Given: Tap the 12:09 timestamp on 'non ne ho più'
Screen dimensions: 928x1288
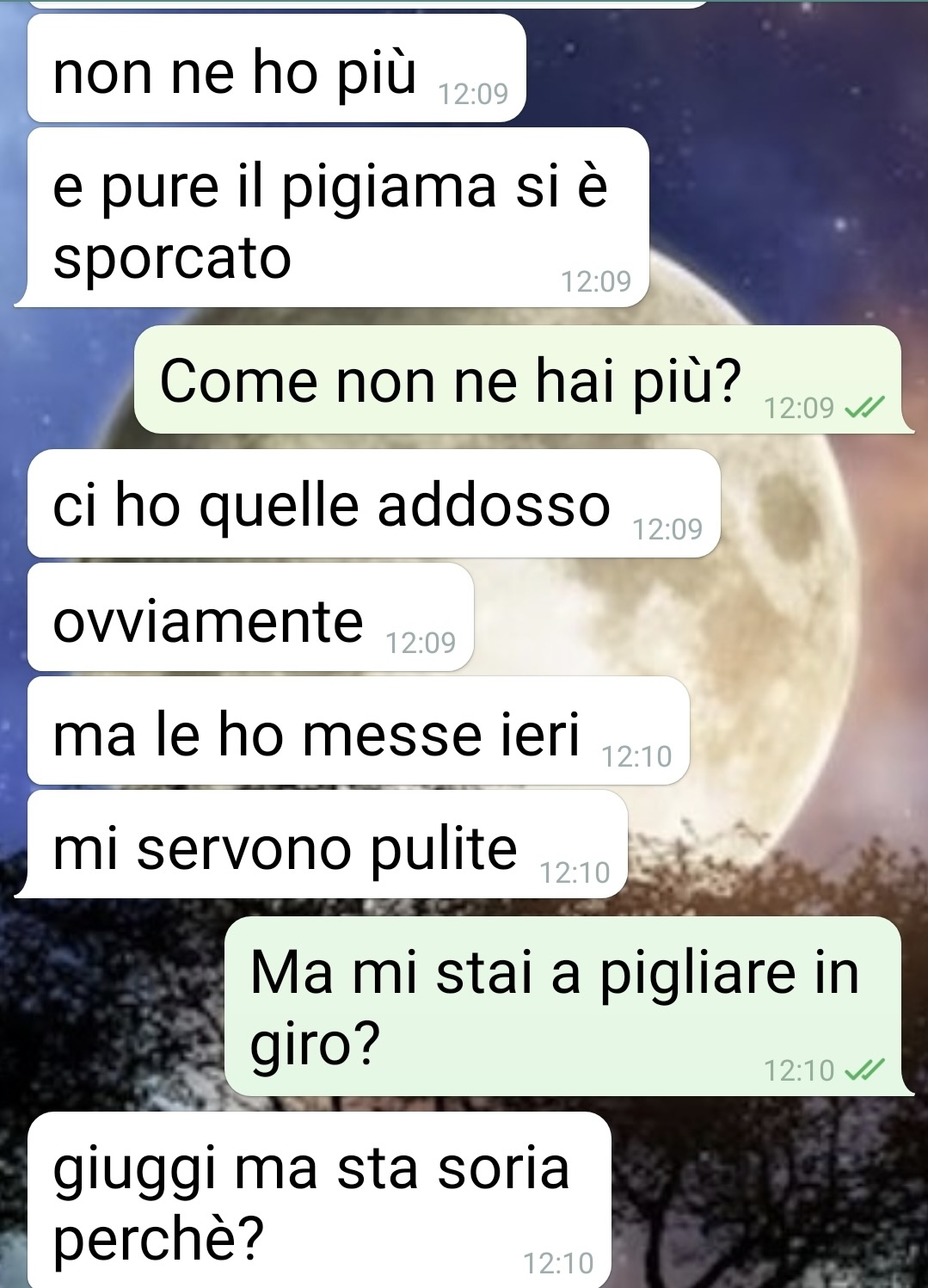Looking at the screenshot, I should [473, 93].
